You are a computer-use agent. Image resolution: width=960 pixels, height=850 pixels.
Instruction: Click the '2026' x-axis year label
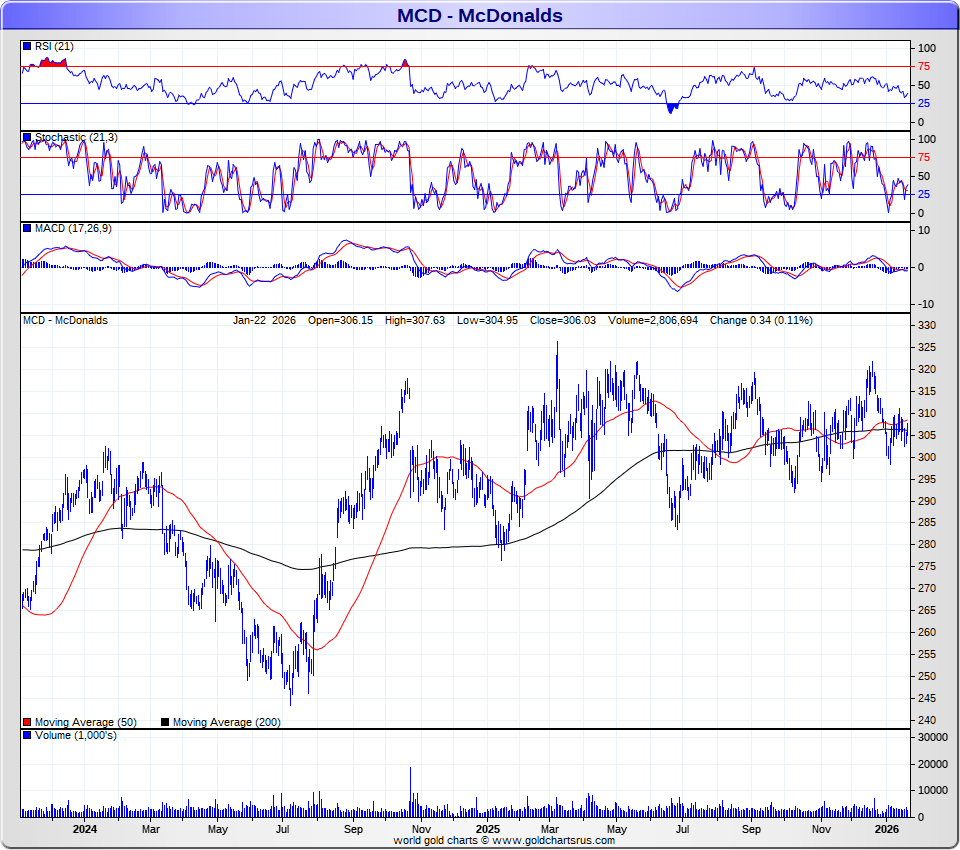coord(887,829)
